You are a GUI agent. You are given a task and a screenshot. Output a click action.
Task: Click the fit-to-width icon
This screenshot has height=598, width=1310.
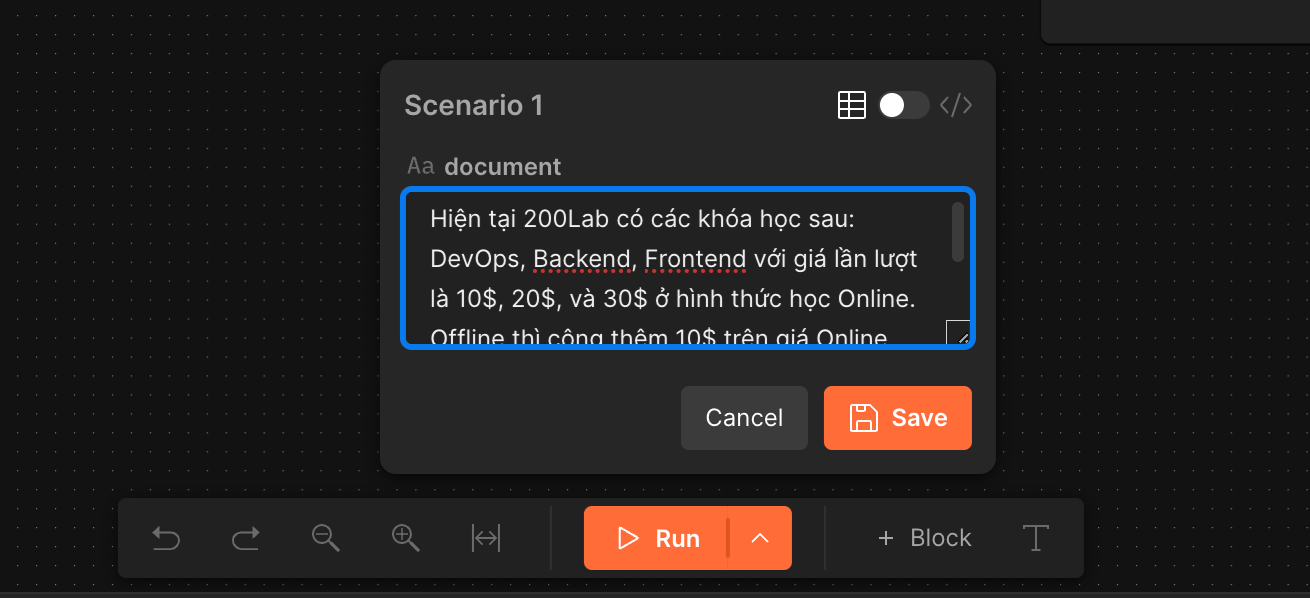click(x=486, y=538)
